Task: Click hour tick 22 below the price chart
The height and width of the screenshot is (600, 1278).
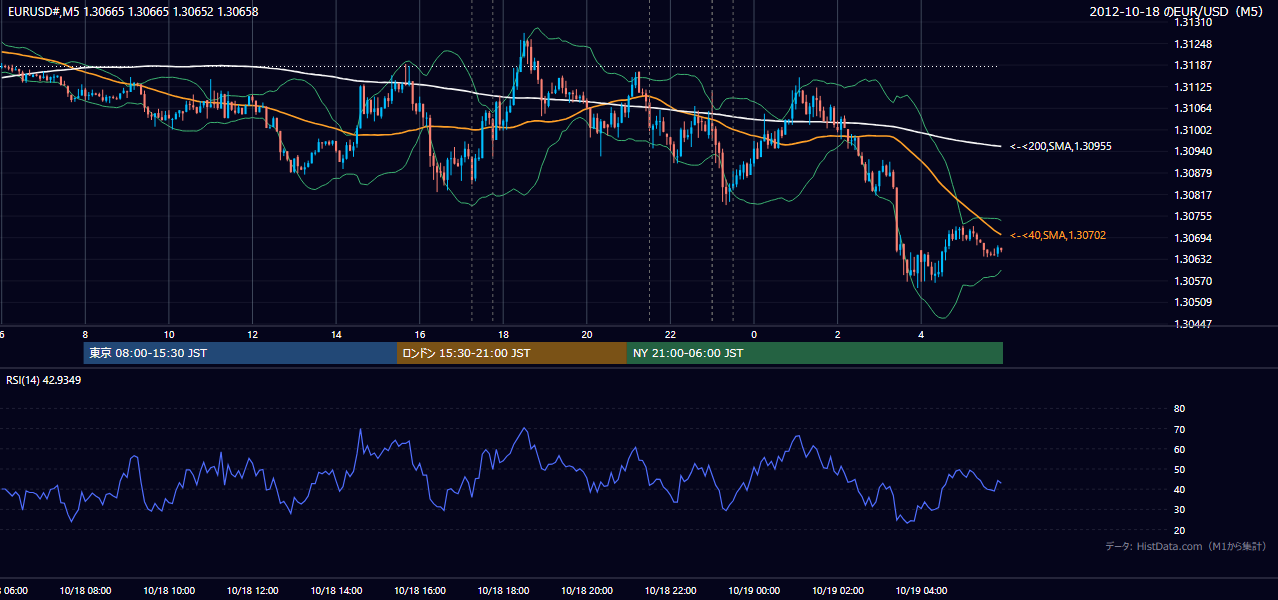Action: click(x=670, y=334)
